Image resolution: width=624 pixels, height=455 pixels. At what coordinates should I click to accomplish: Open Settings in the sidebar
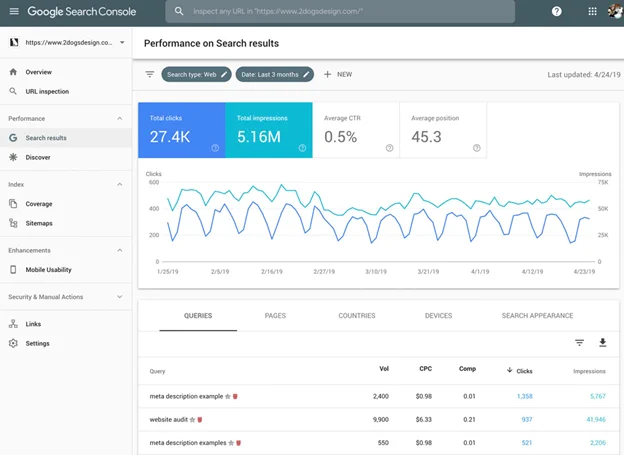37,344
